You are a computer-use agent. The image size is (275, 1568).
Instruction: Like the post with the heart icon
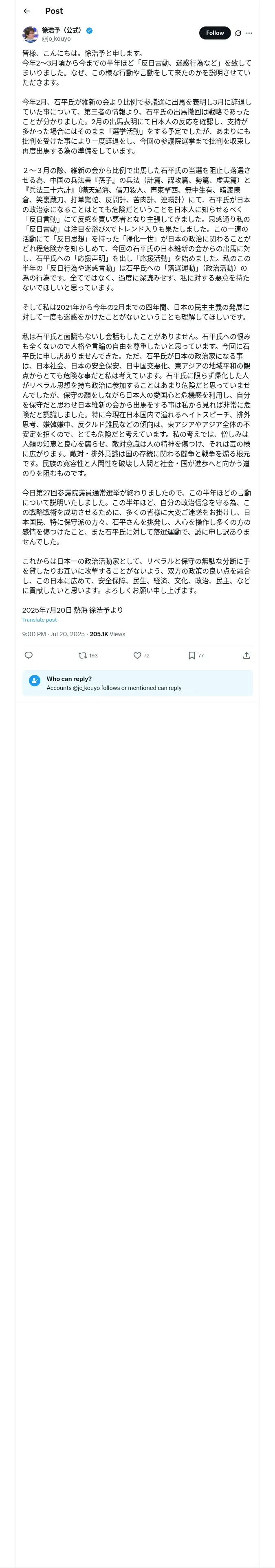[x=138, y=655]
